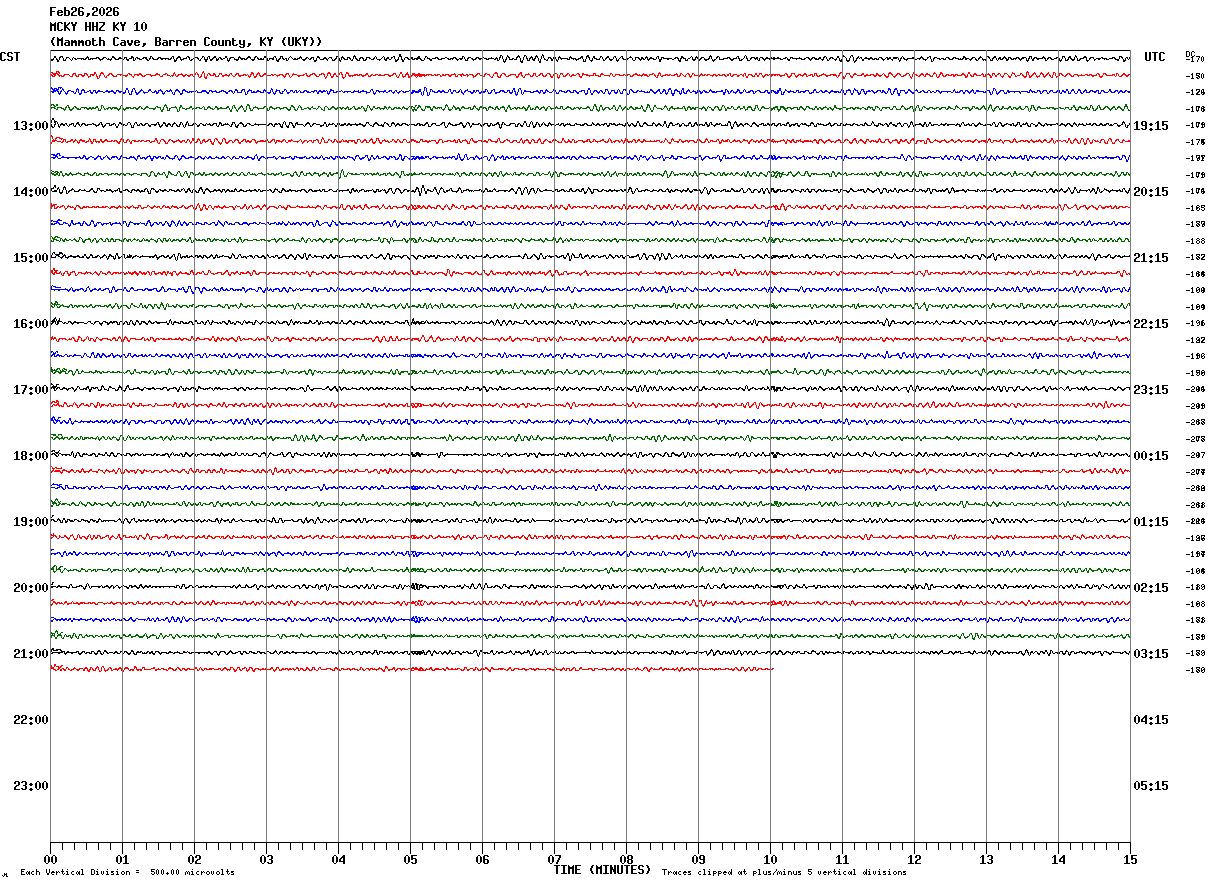Select the 18:00 CST row label
Screen dimensions: 1210x886
[31, 456]
